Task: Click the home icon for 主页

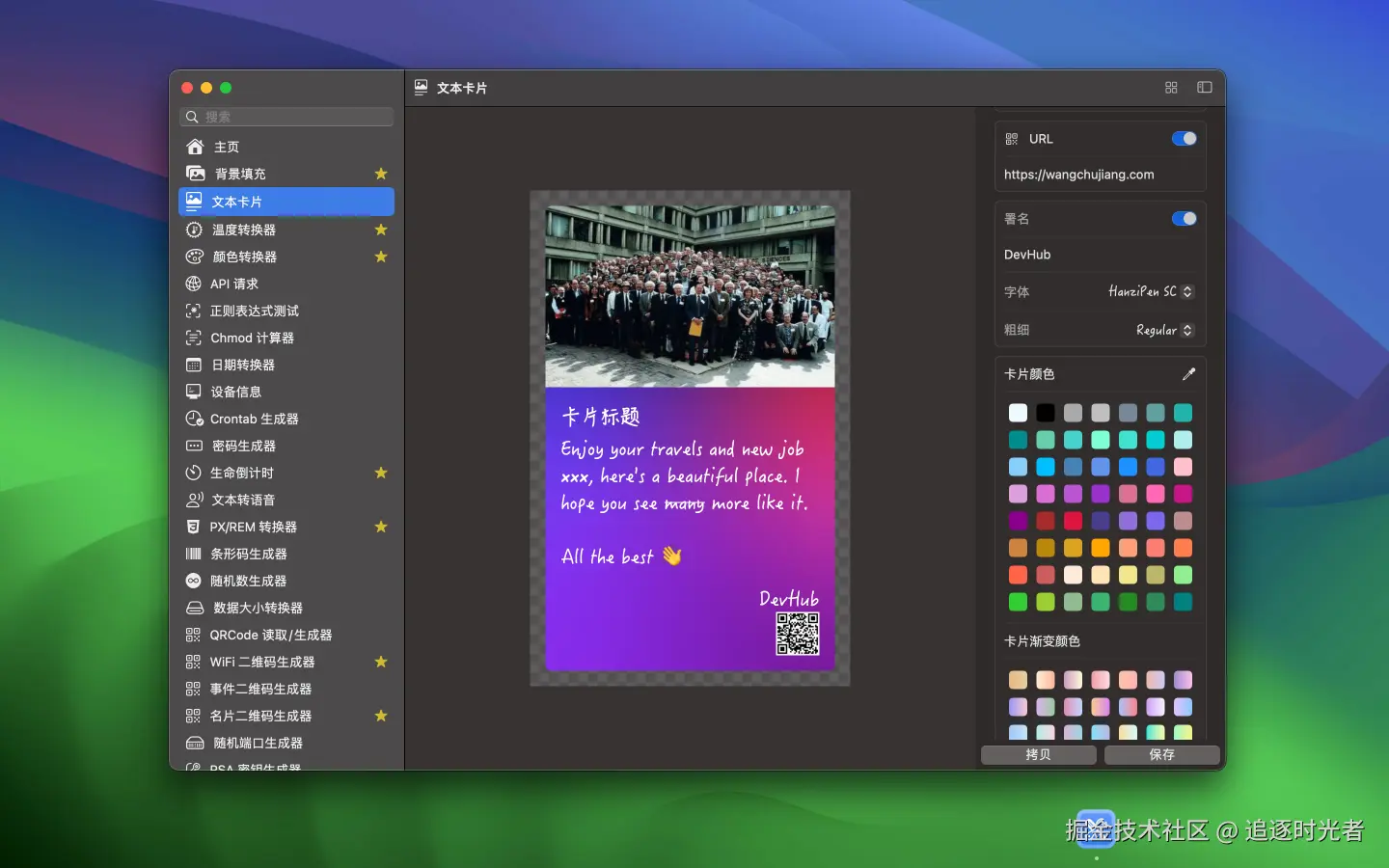Action: (x=195, y=147)
